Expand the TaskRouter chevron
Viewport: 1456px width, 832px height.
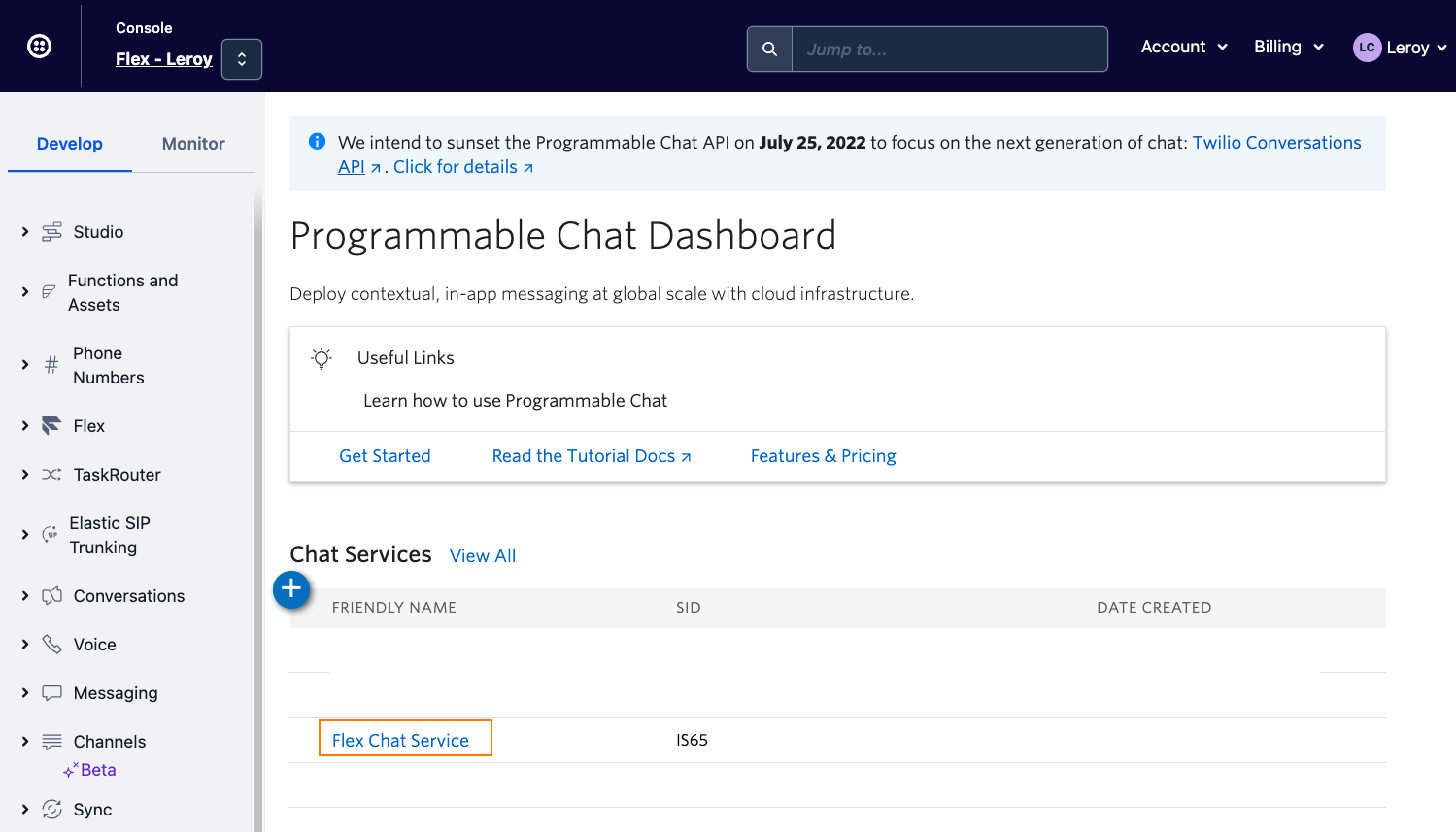[25, 475]
